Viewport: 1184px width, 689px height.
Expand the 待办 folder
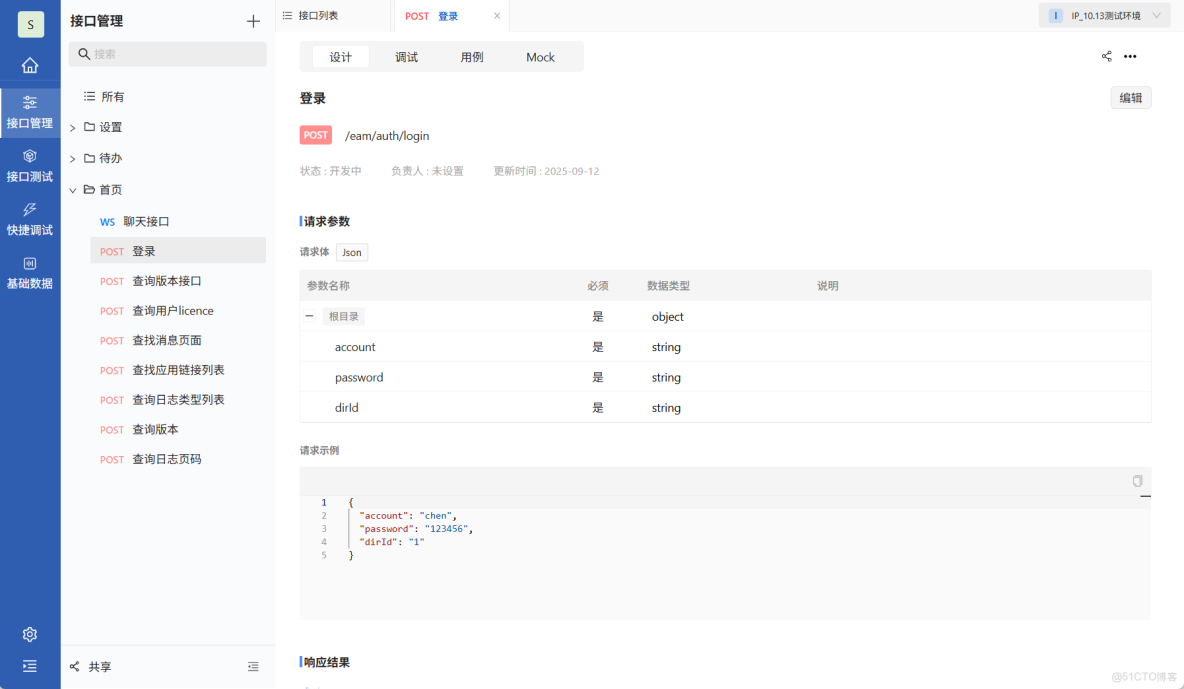71,158
